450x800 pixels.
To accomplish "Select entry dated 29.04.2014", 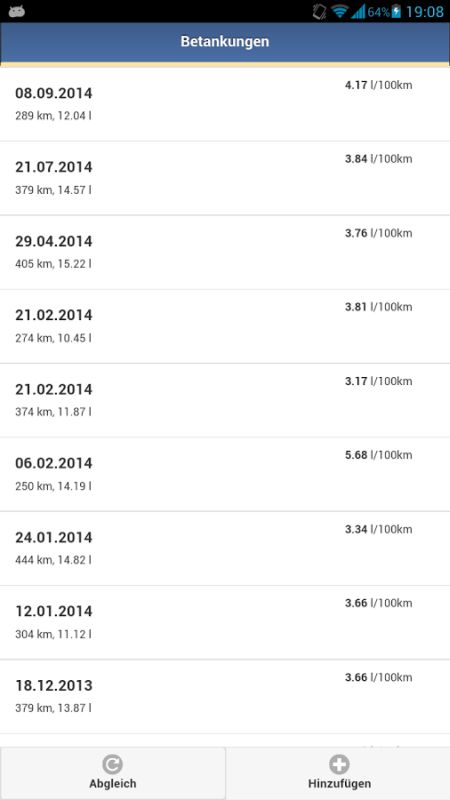I will [x=225, y=252].
